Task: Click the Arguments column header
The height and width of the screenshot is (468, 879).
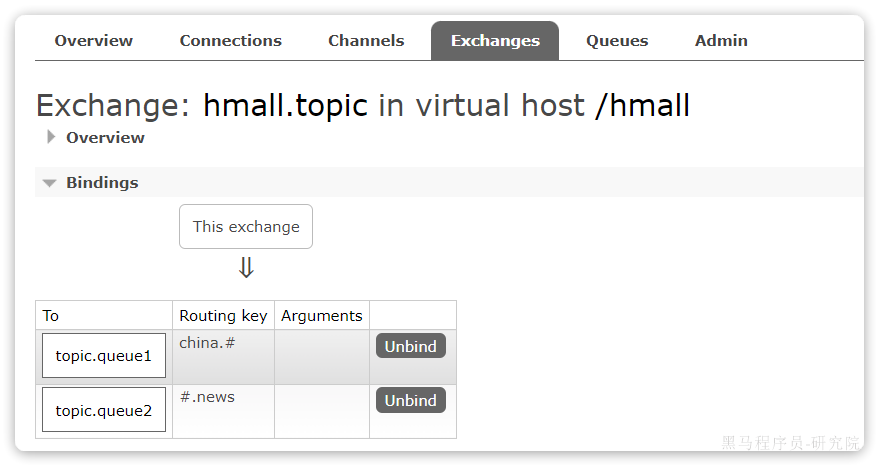Action: (x=321, y=316)
